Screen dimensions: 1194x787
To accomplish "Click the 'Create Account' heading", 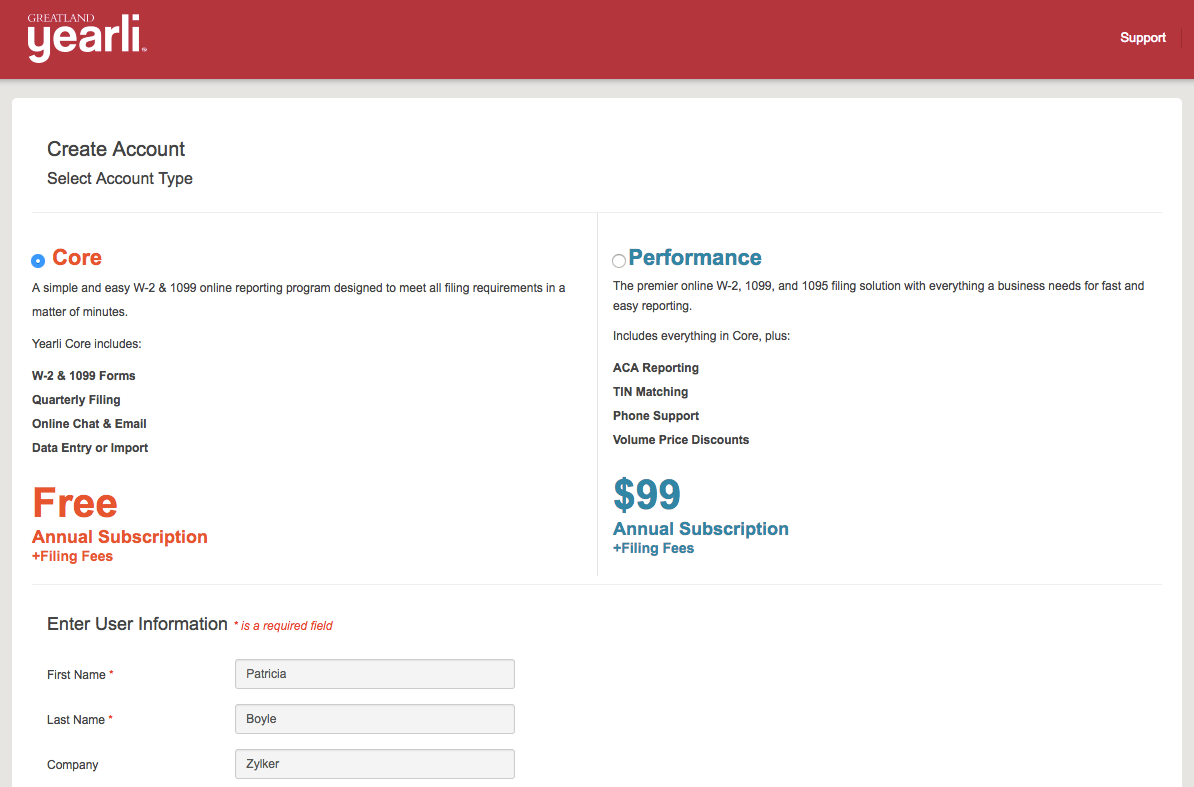I will (x=116, y=148).
